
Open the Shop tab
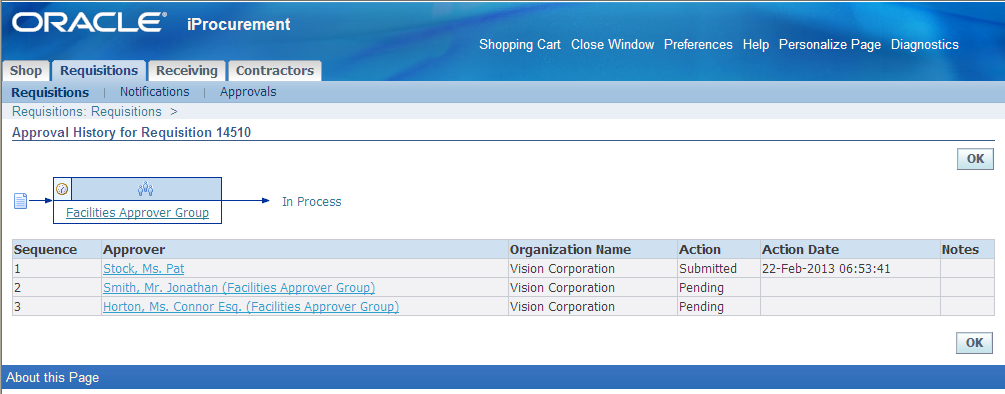26,70
